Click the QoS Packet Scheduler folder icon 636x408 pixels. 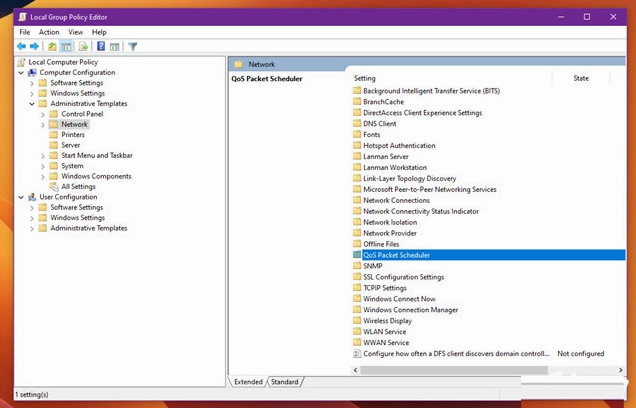click(357, 255)
